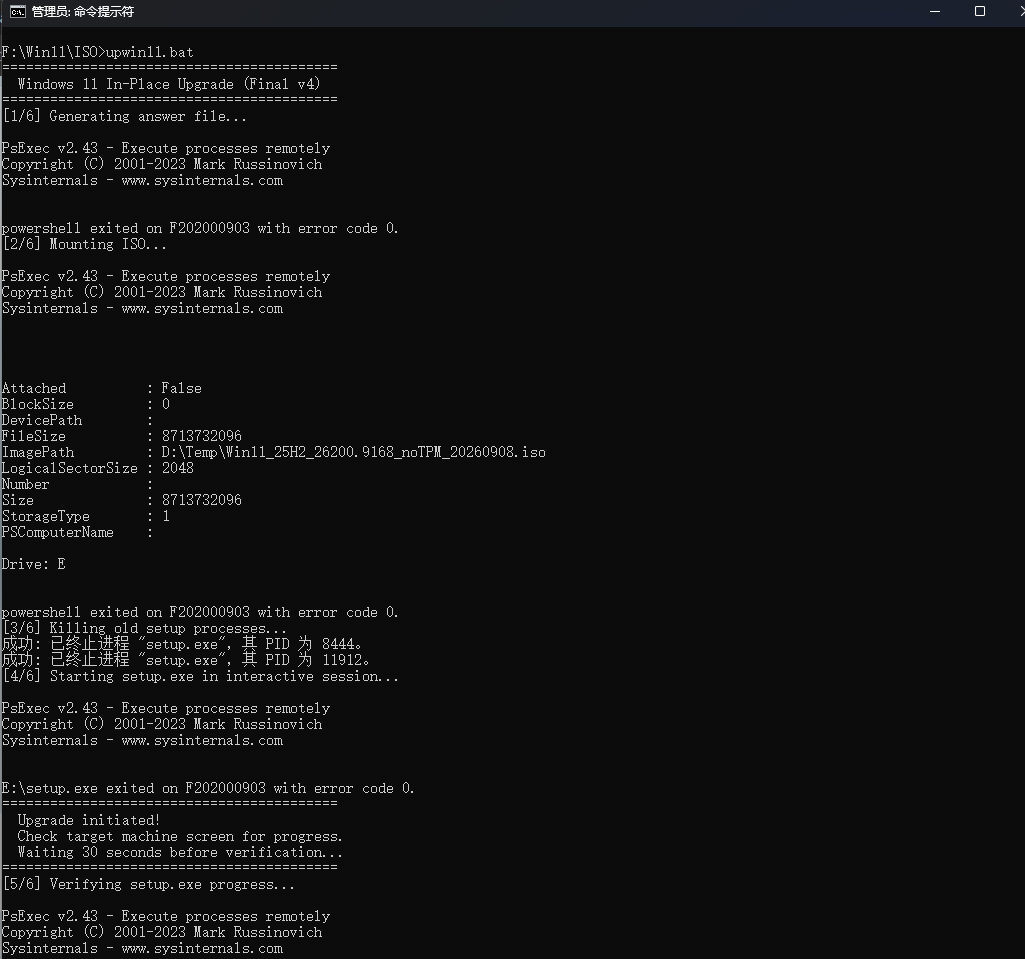The image size is (1025, 959).
Task: Click the 'Attached : False' output row
Action: (x=101, y=388)
